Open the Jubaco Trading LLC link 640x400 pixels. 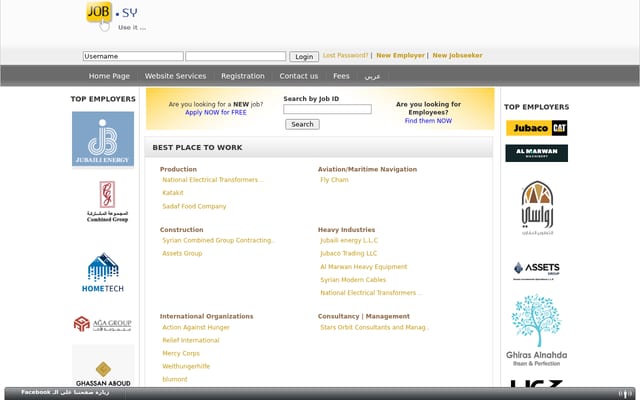[x=349, y=253]
